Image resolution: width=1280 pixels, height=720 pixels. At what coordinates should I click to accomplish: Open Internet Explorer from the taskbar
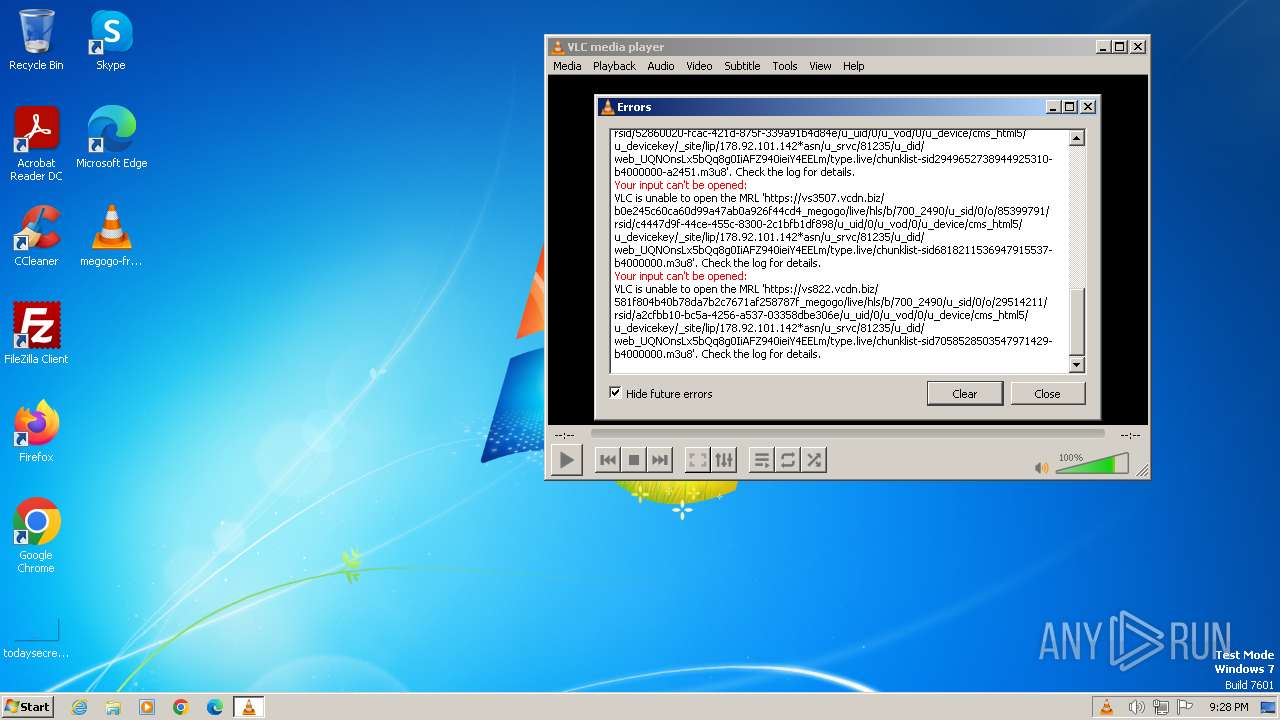[x=79, y=707]
